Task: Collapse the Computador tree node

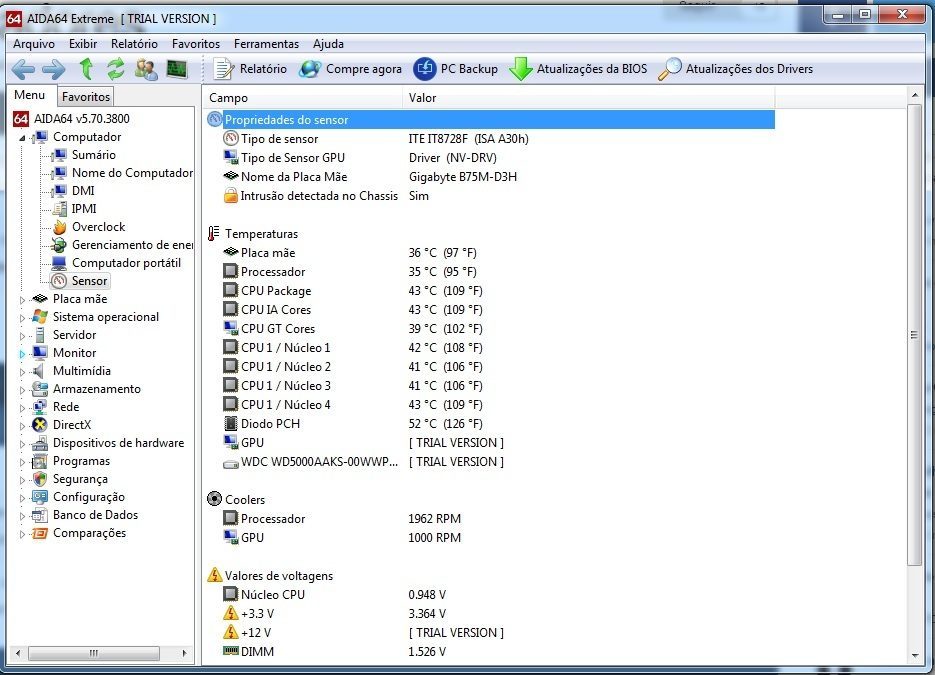Action: tap(23, 138)
